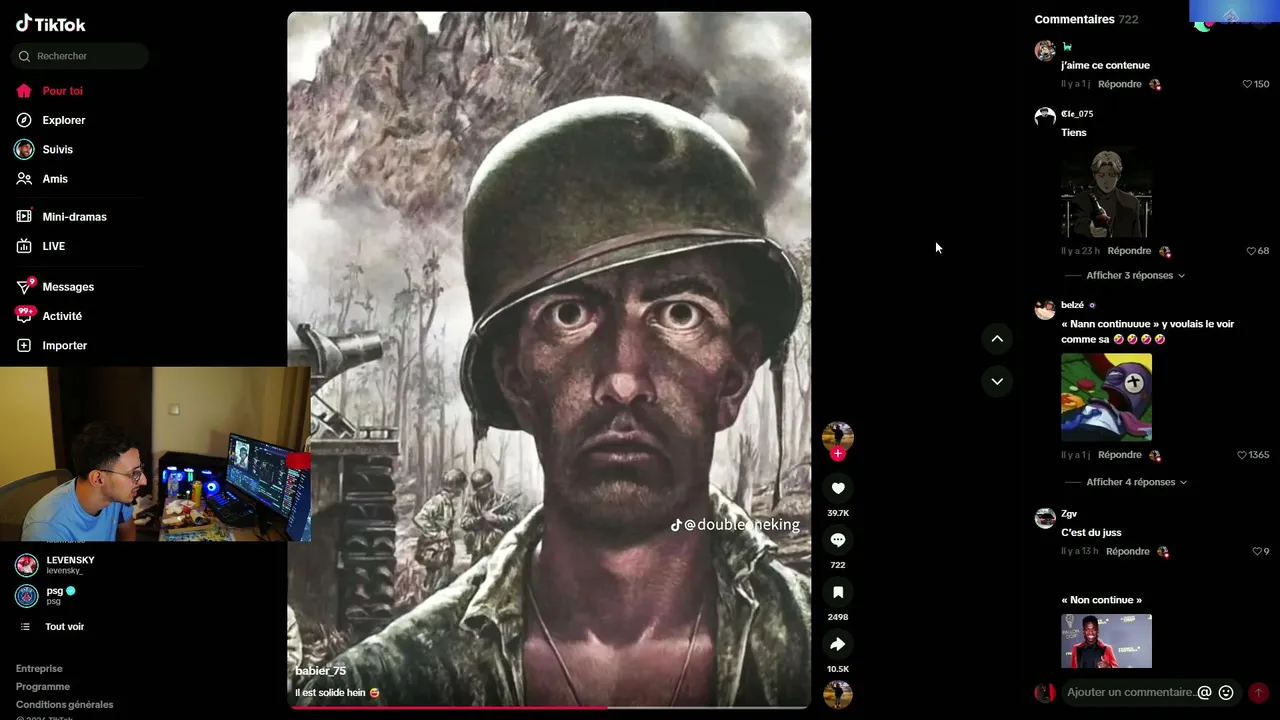The width and height of the screenshot is (1280, 720).
Task: Open the video comments bubble icon
Action: (838, 540)
